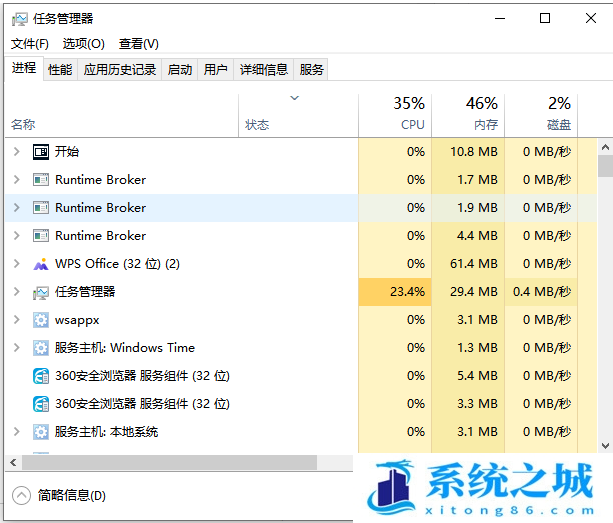Select the 服务主机: Windows Time name
Viewport: 613px width, 523px height.
(x=125, y=348)
